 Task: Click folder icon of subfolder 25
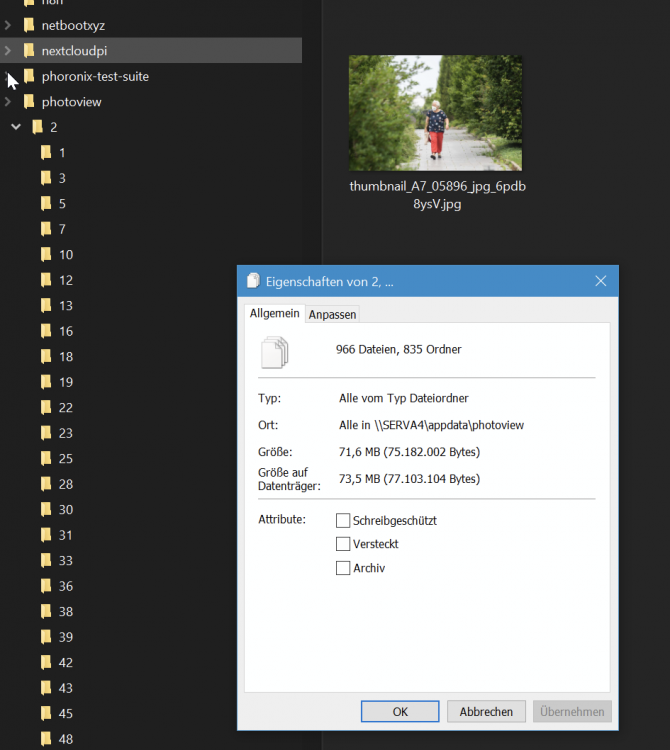(46, 458)
